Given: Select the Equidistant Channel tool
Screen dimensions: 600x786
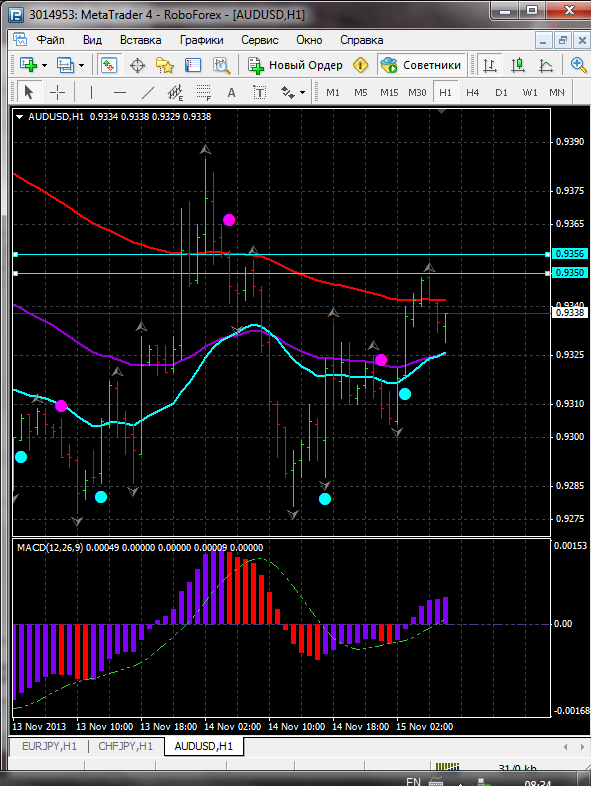Looking at the screenshot, I should point(175,92).
